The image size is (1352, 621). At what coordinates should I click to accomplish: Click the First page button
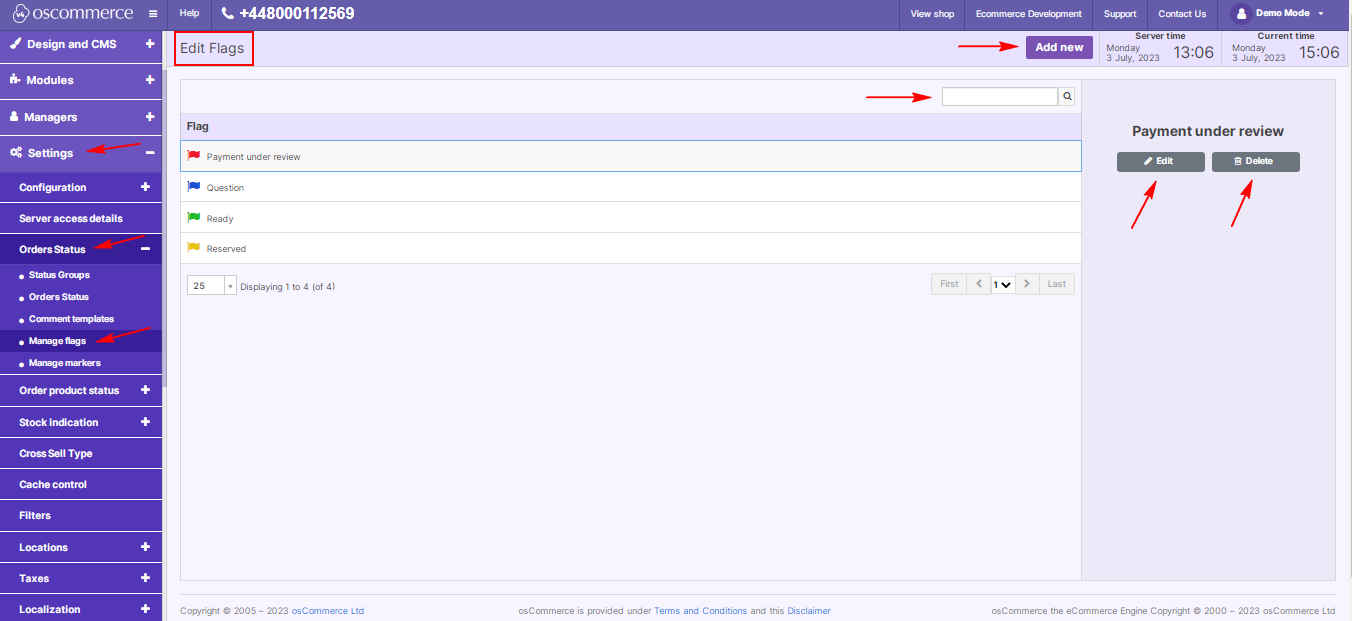[949, 284]
